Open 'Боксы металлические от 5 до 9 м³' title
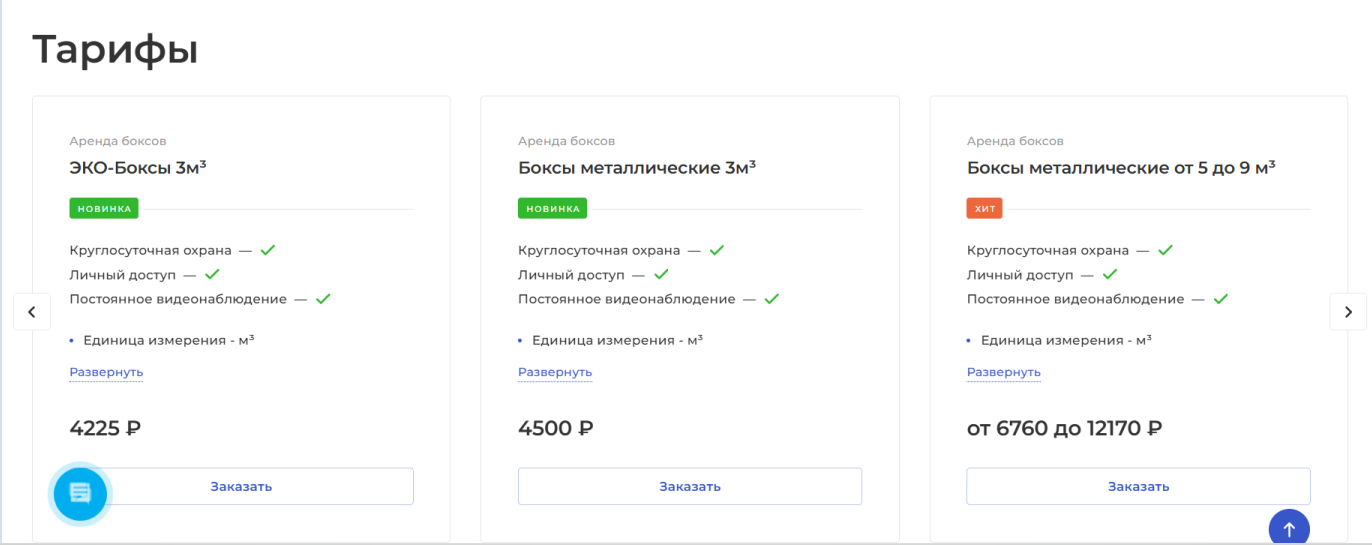The image size is (1372, 545). (1121, 168)
